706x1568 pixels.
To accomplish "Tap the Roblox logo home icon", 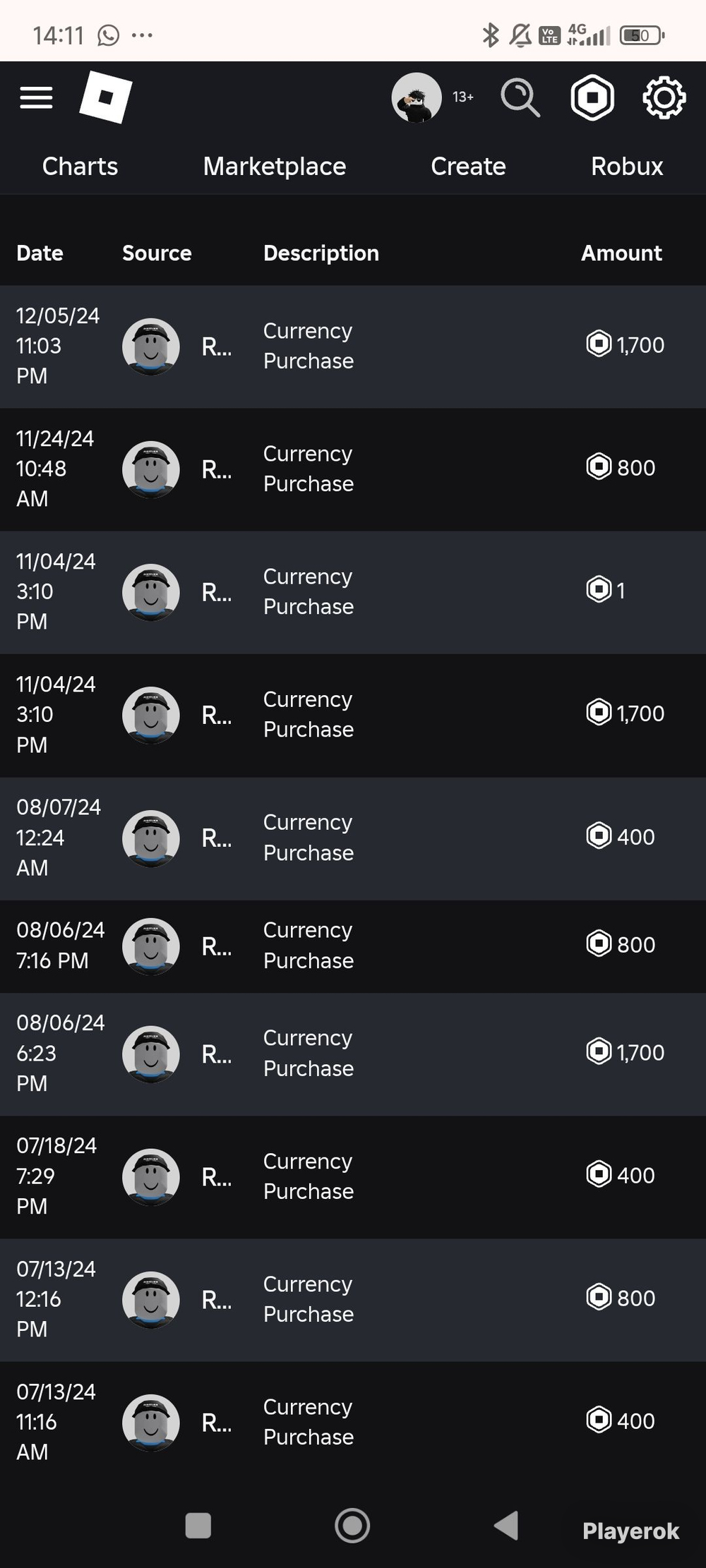I will [x=106, y=97].
